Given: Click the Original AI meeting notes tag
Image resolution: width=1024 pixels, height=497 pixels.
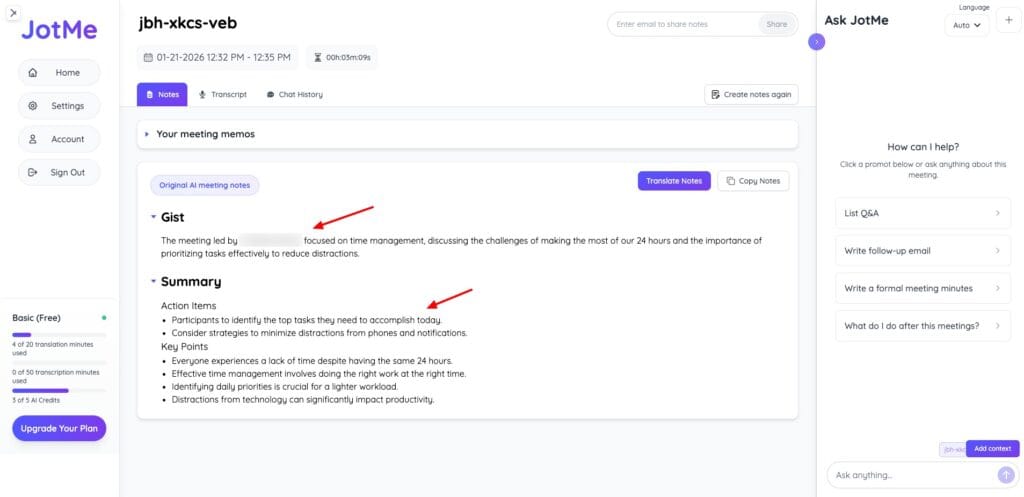Looking at the screenshot, I should pos(204,185).
